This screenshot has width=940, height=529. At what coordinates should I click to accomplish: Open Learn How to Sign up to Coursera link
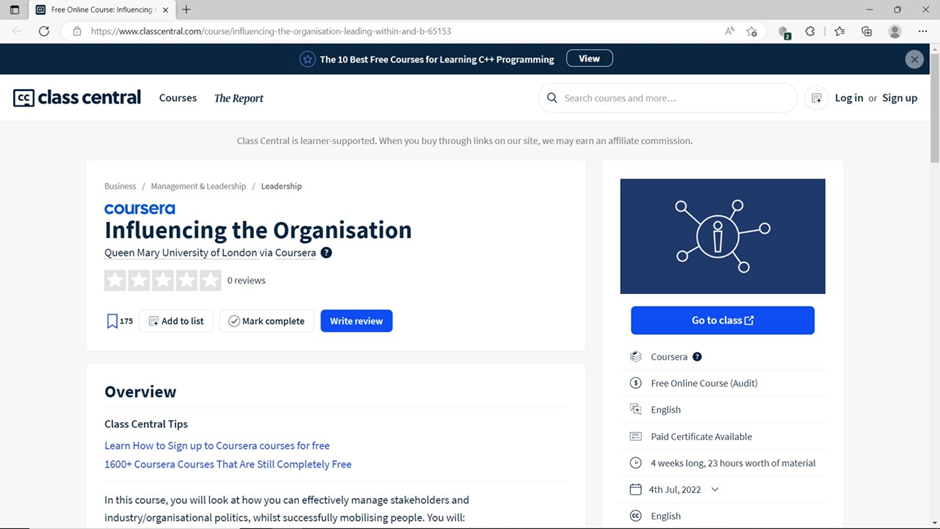click(x=217, y=446)
